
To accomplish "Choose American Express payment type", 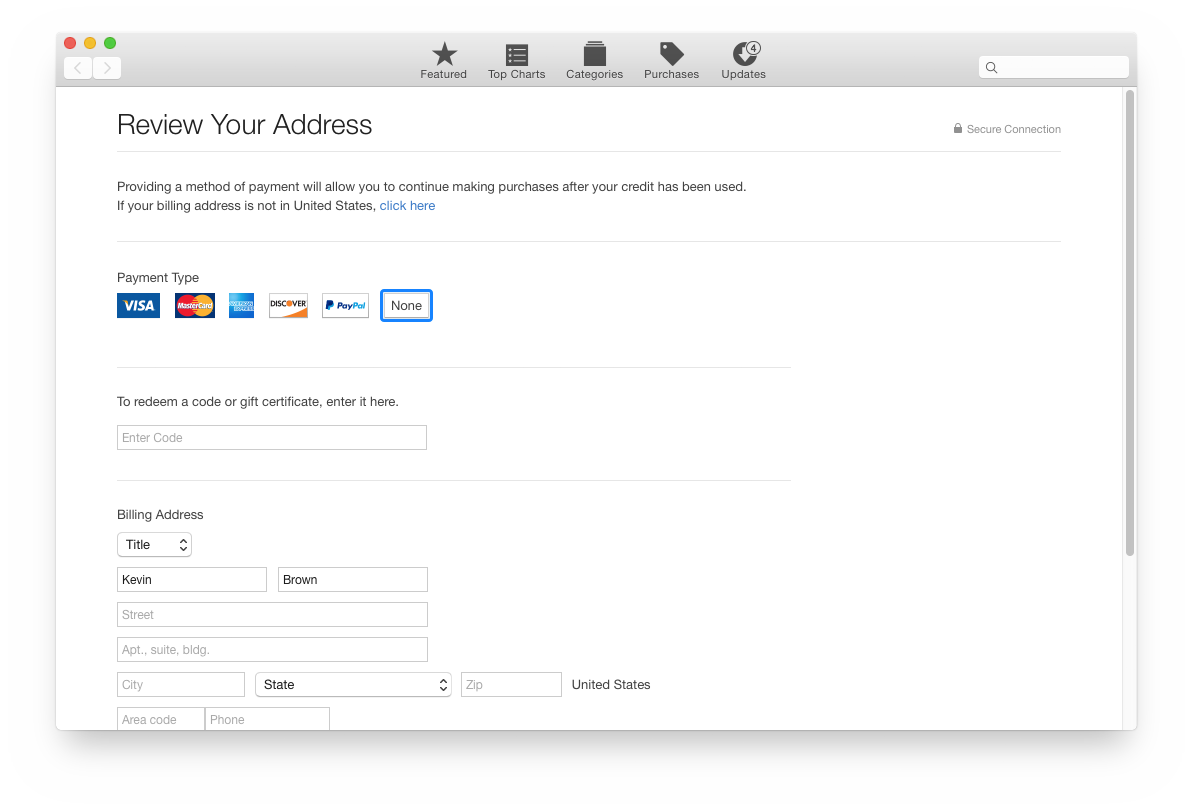I will (241, 306).
